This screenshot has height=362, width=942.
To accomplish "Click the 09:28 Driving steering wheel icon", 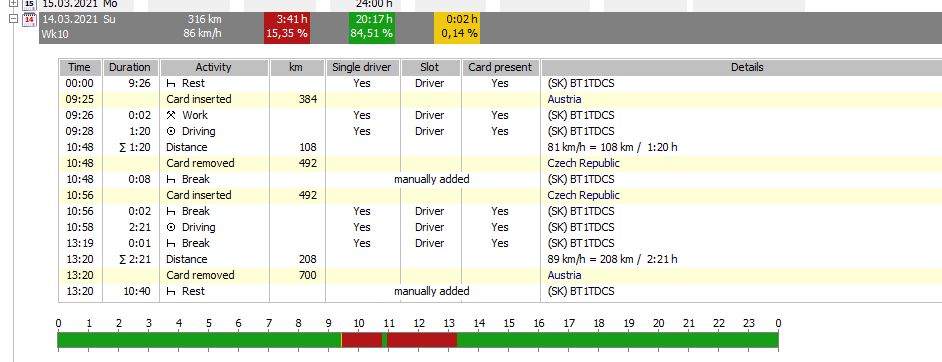I will click(x=171, y=131).
